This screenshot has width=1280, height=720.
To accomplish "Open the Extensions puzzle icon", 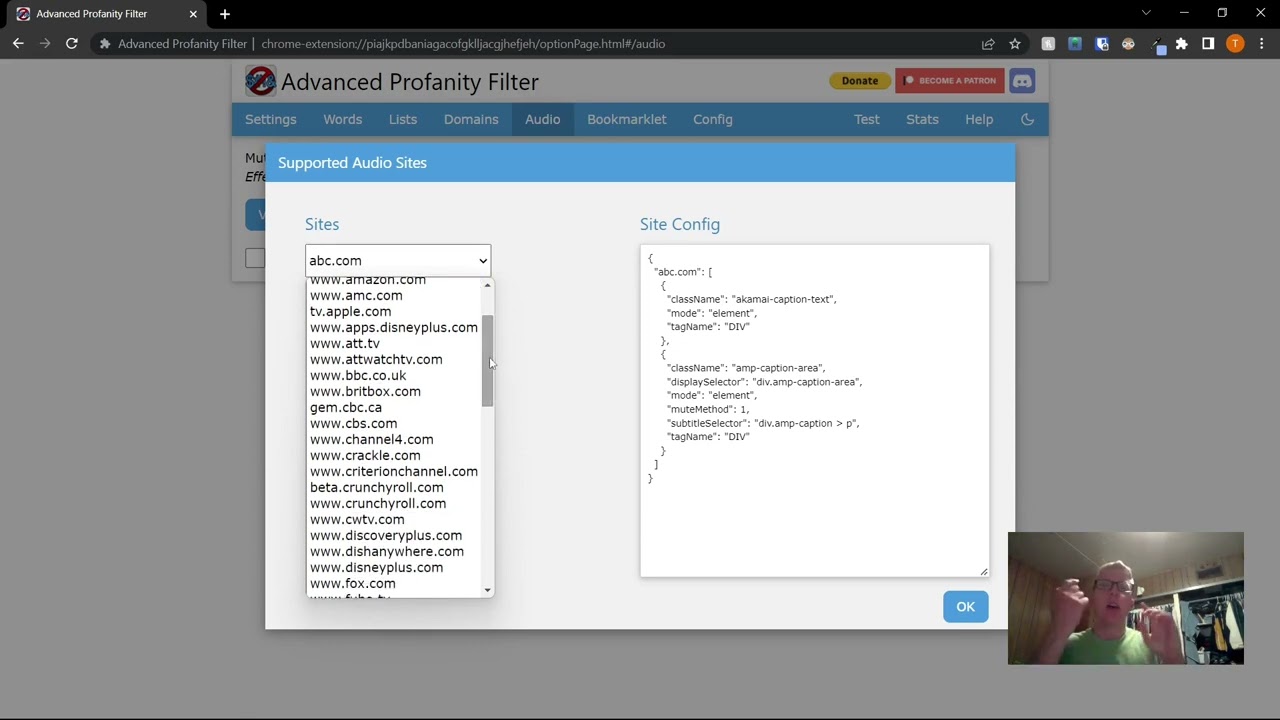I will coord(1182,44).
